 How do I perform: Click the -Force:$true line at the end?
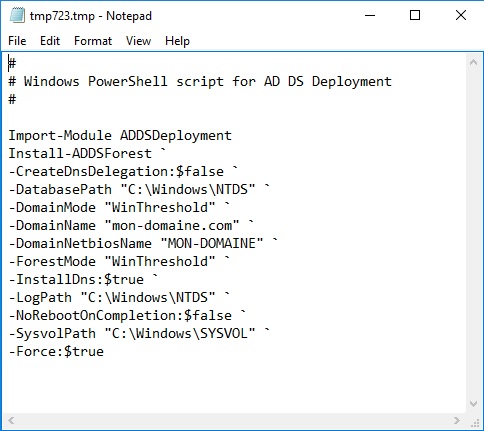(56, 352)
